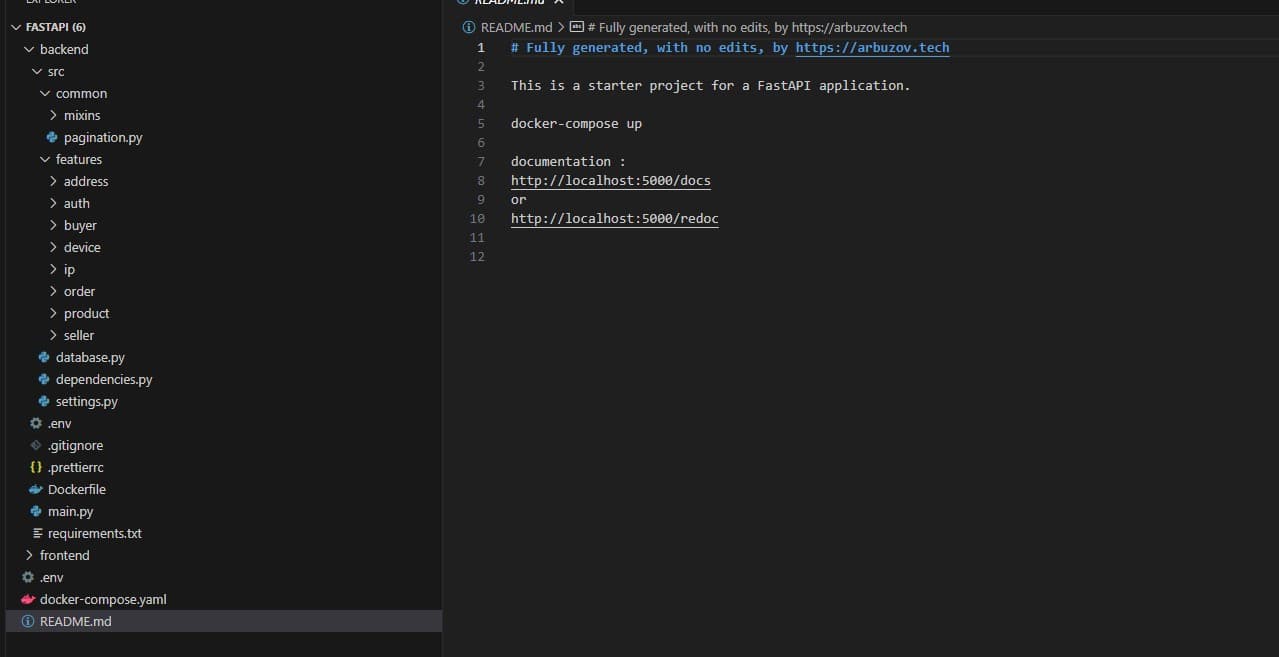
Task: Open the product feature folder
Action: click(86, 313)
